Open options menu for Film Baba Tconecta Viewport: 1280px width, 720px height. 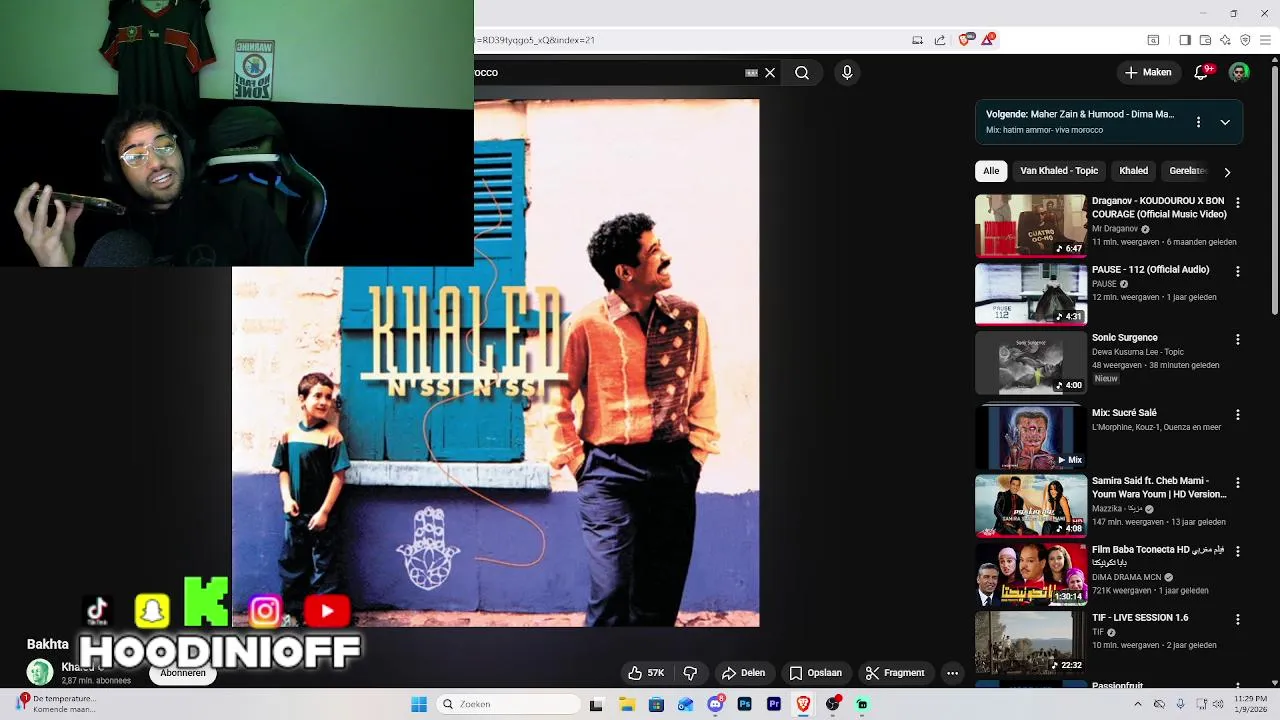pyautogui.click(x=1238, y=551)
